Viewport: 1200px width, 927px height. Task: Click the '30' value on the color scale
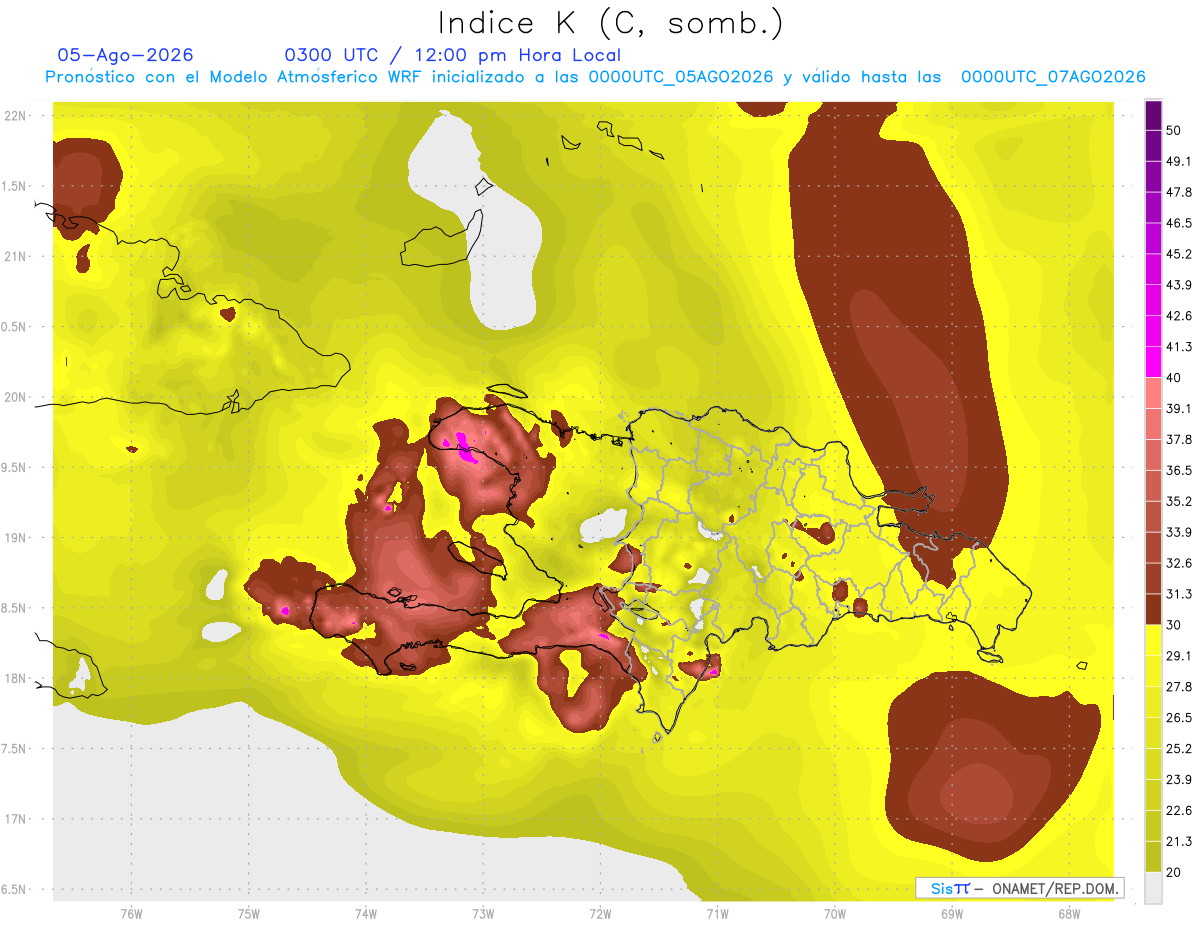point(1174,625)
